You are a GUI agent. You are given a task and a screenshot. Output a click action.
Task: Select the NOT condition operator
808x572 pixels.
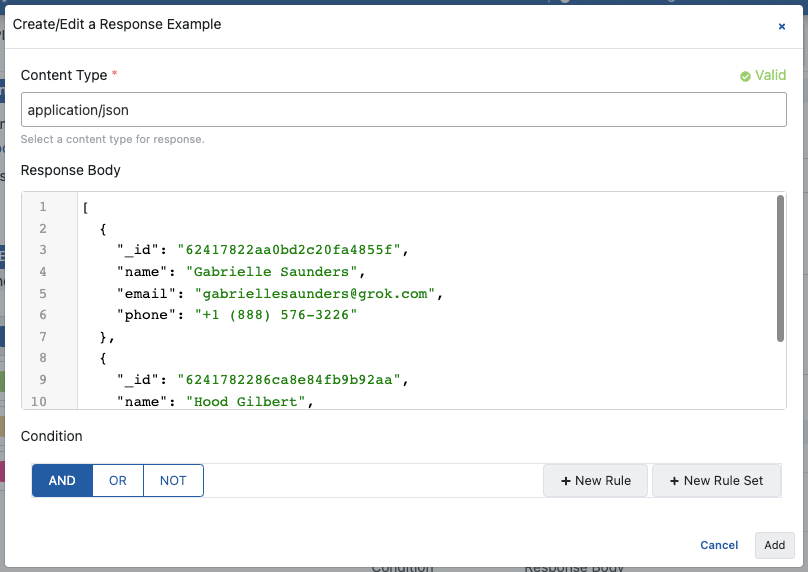pyautogui.click(x=173, y=481)
